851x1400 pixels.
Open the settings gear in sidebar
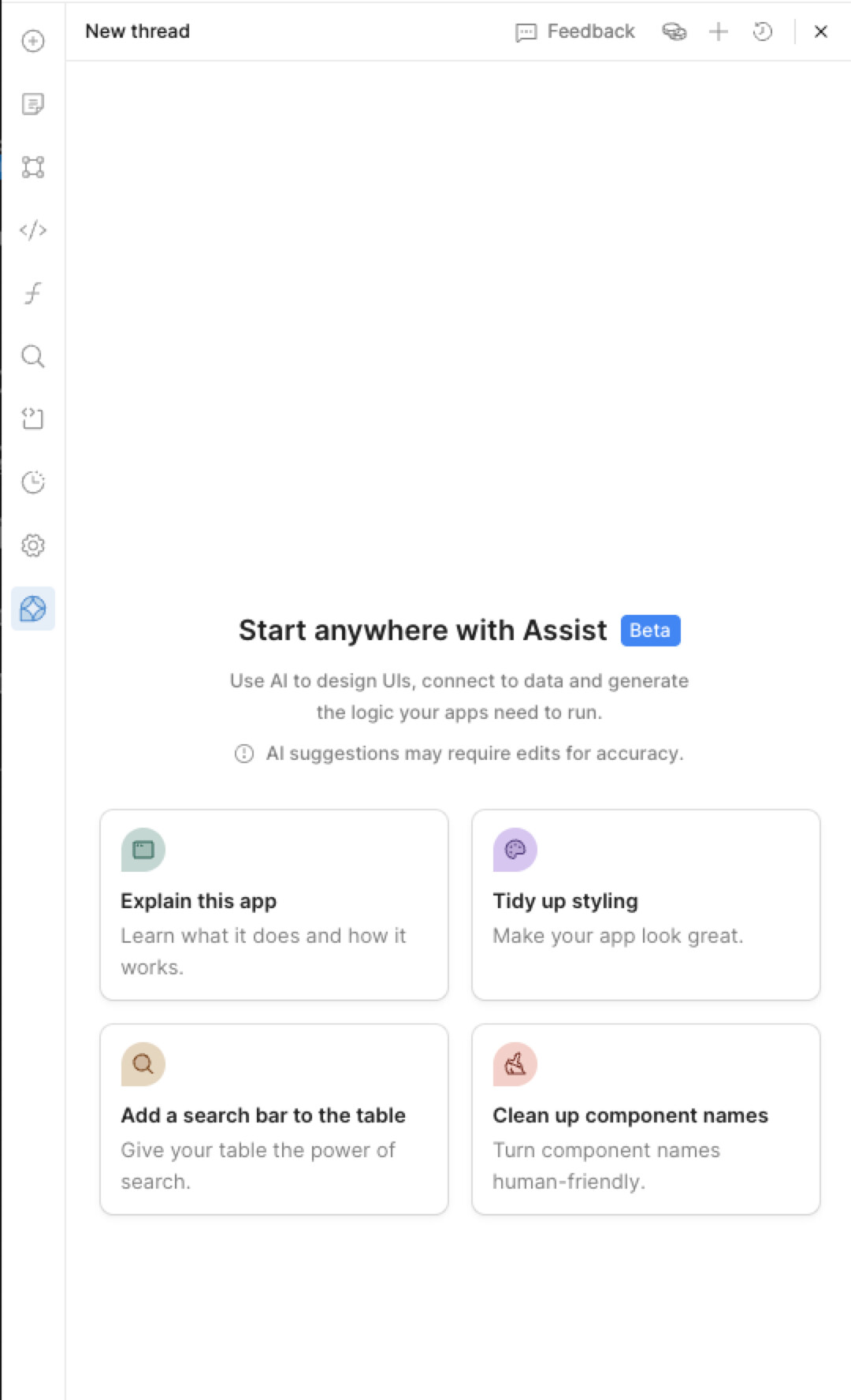point(33,545)
